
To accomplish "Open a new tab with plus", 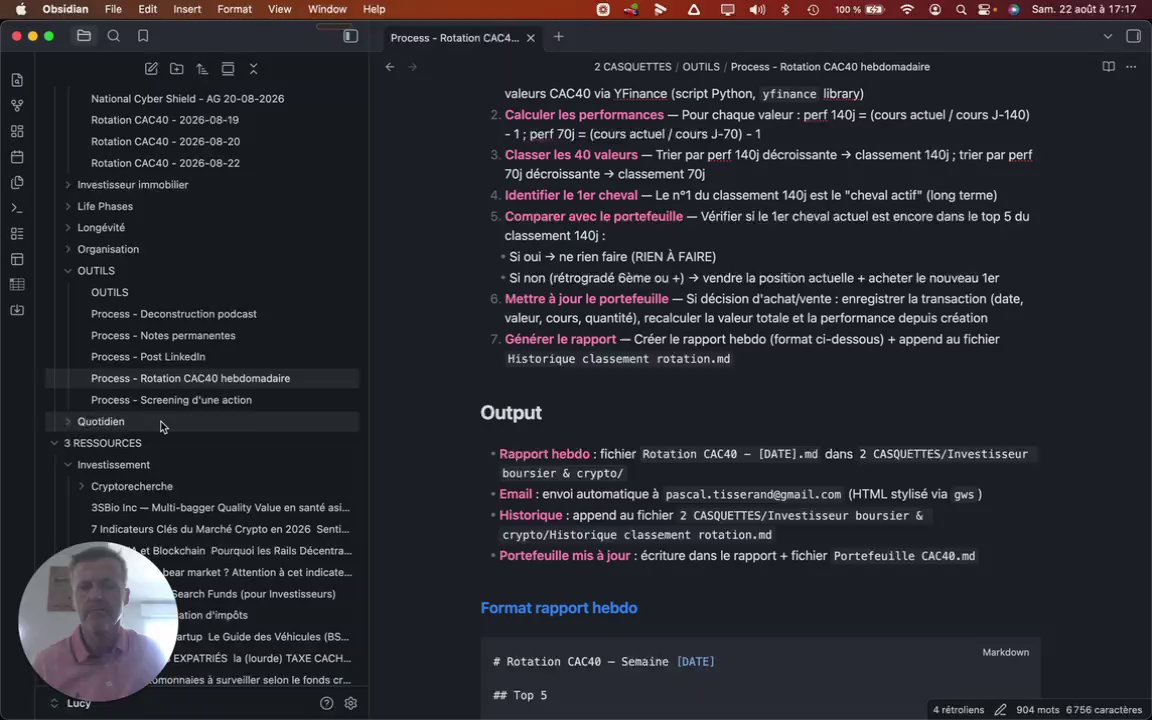I will click(558, 37).
